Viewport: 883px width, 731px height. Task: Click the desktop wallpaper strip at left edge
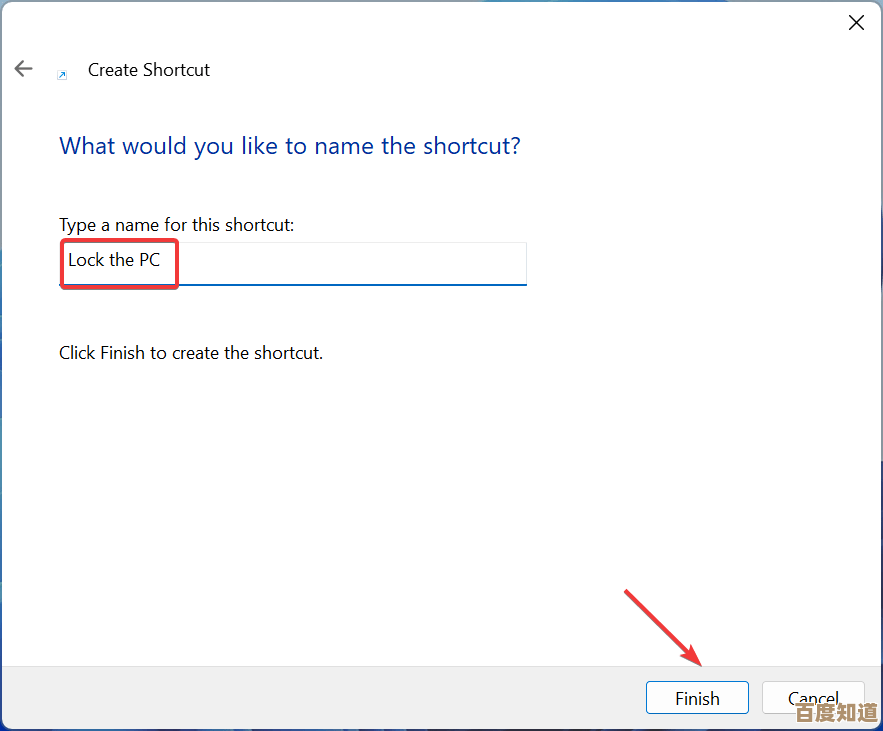point(1,400)
